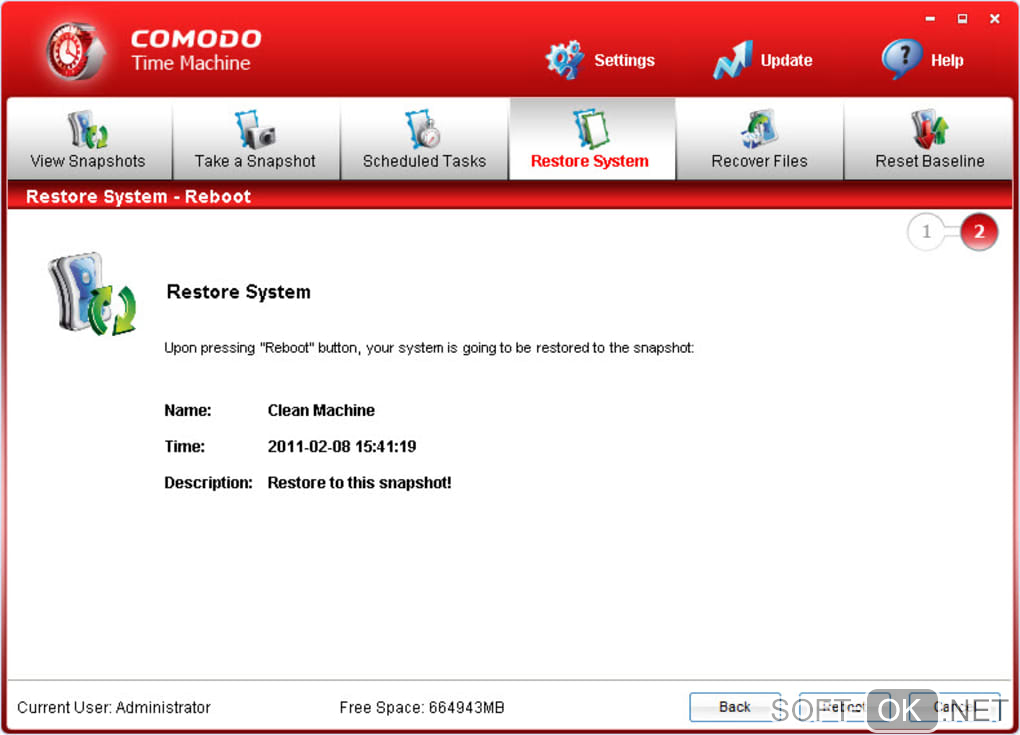Click the Settings text link
Screen dimensions: 1020x735
point(624,60)
